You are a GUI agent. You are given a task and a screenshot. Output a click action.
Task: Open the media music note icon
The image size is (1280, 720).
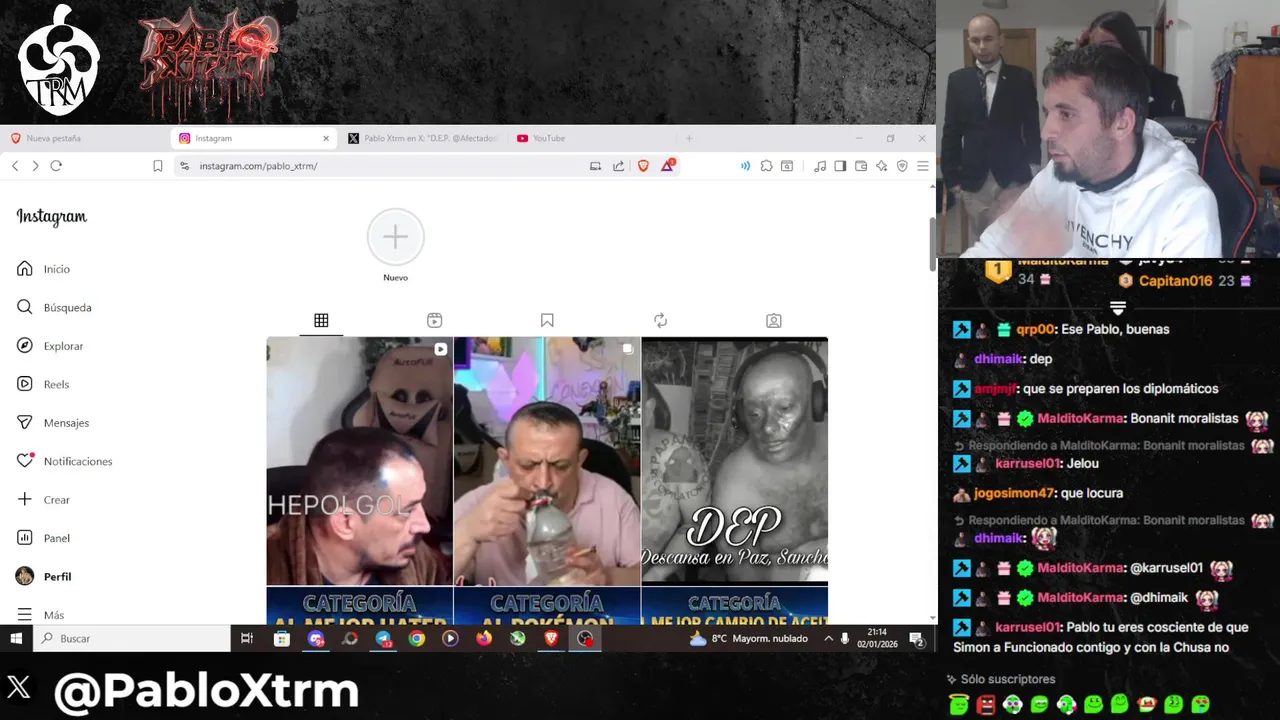[x=820, y=166]
